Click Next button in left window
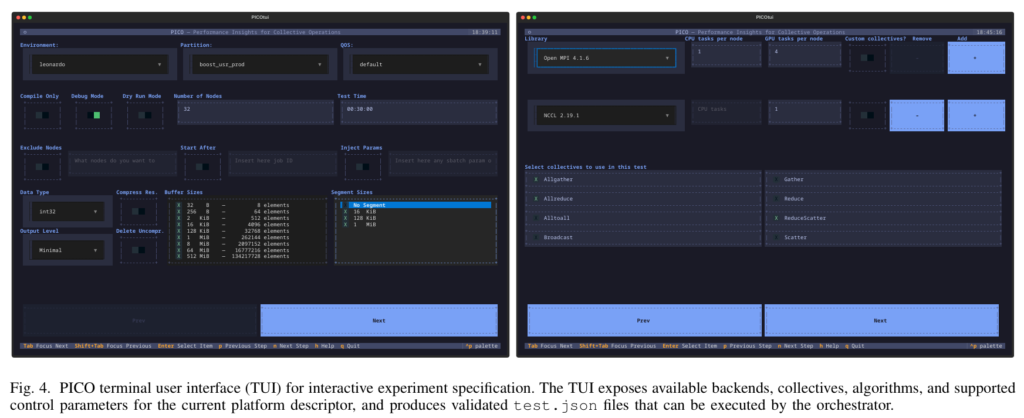This screenshot has width=1024, height=418. point(378,321)
